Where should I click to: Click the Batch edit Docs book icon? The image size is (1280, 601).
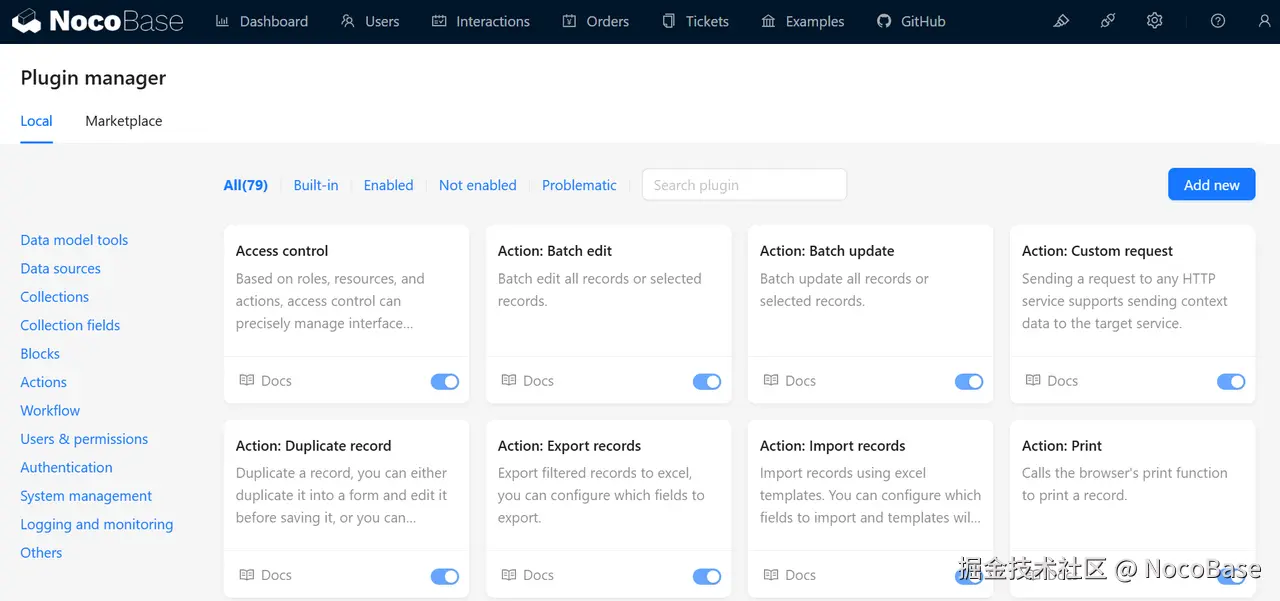[509, 380]
